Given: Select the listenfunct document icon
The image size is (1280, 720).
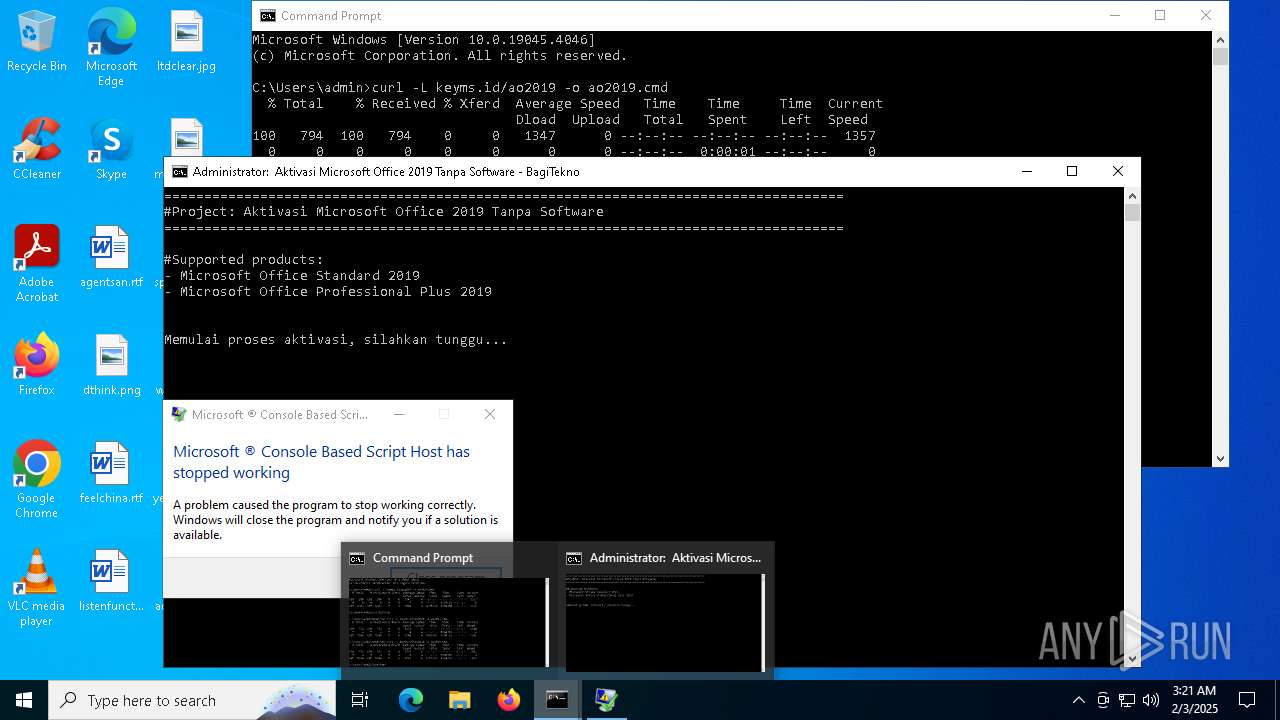Looking at the screenshot, I should pyautogui.click(x=111, y=581).
